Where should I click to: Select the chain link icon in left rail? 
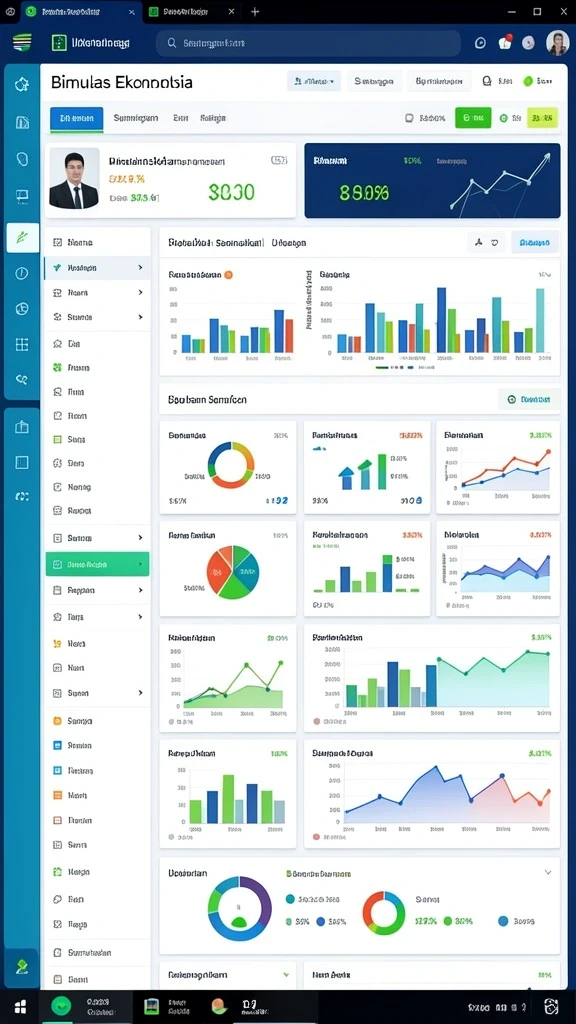22,379
